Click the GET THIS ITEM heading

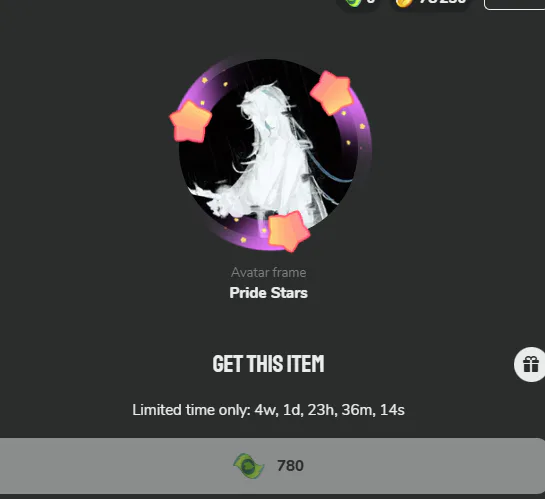pos(268,364)
